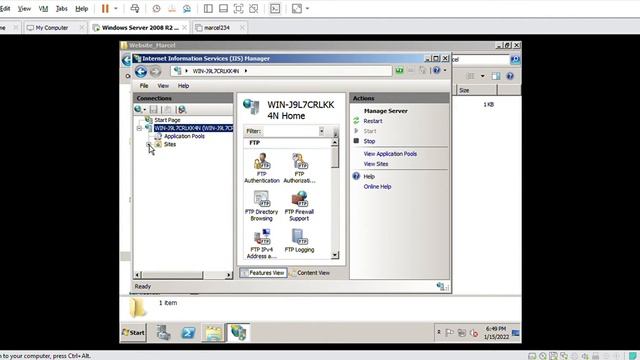
Task: Click Stop in Actions pane
Action: (369, 141)
